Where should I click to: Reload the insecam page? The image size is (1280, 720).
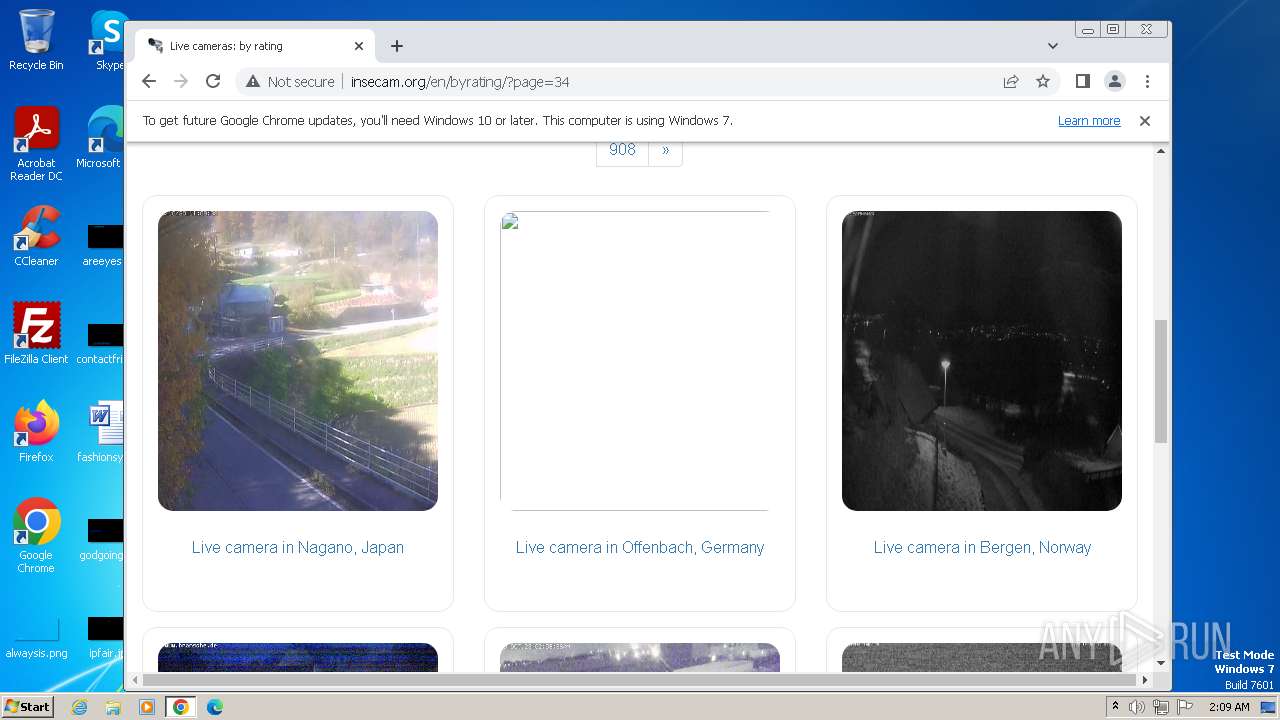click(213, 81)
